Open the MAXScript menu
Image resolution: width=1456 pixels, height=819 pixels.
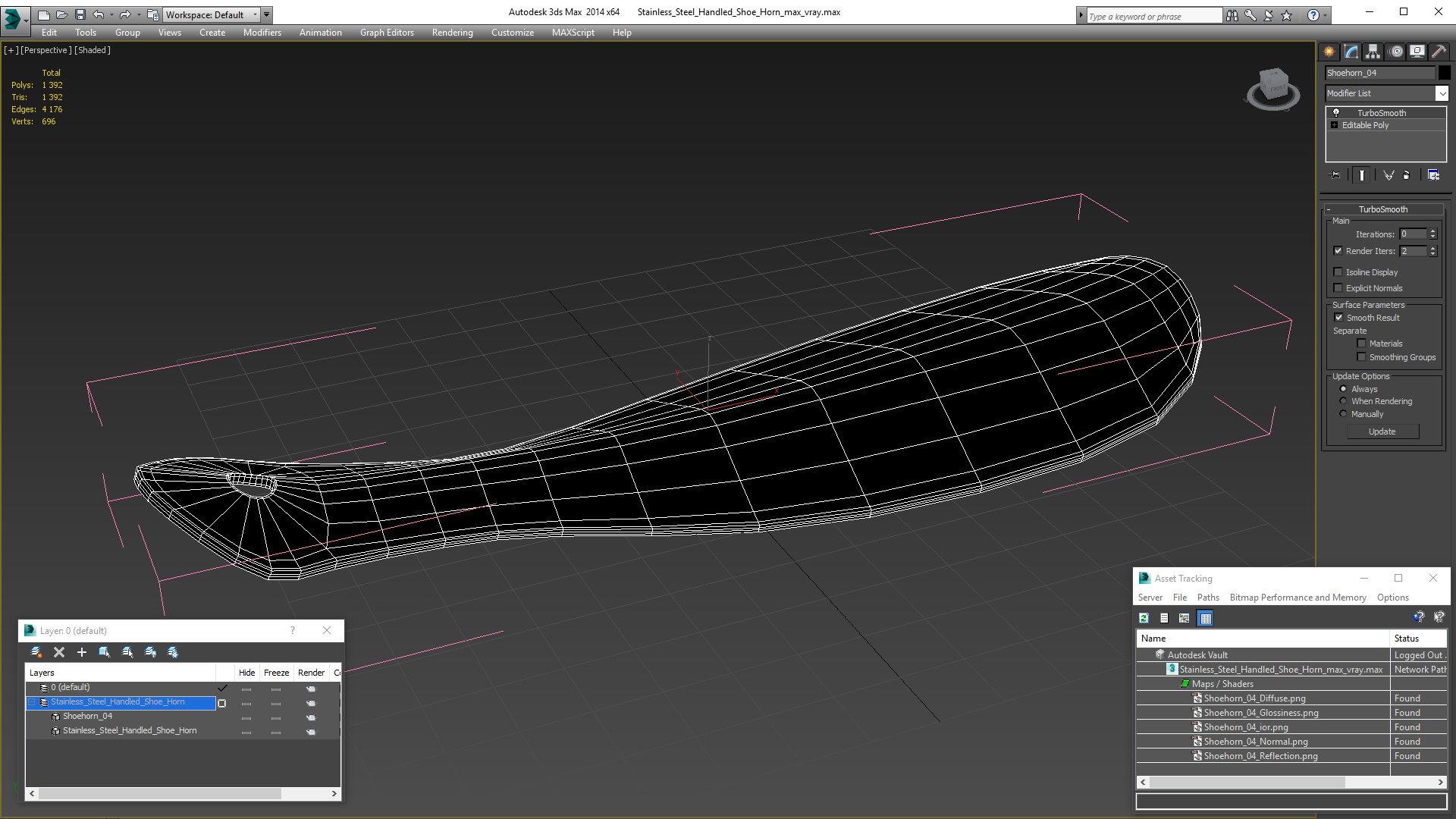(x=573, y=33)
